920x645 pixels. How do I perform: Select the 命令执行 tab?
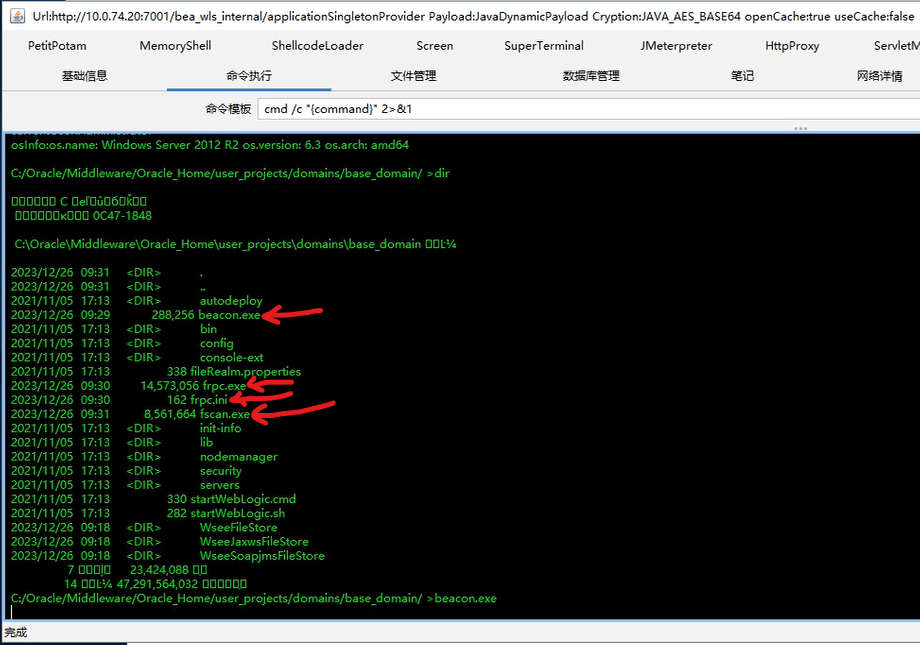(x=249, y=76)
